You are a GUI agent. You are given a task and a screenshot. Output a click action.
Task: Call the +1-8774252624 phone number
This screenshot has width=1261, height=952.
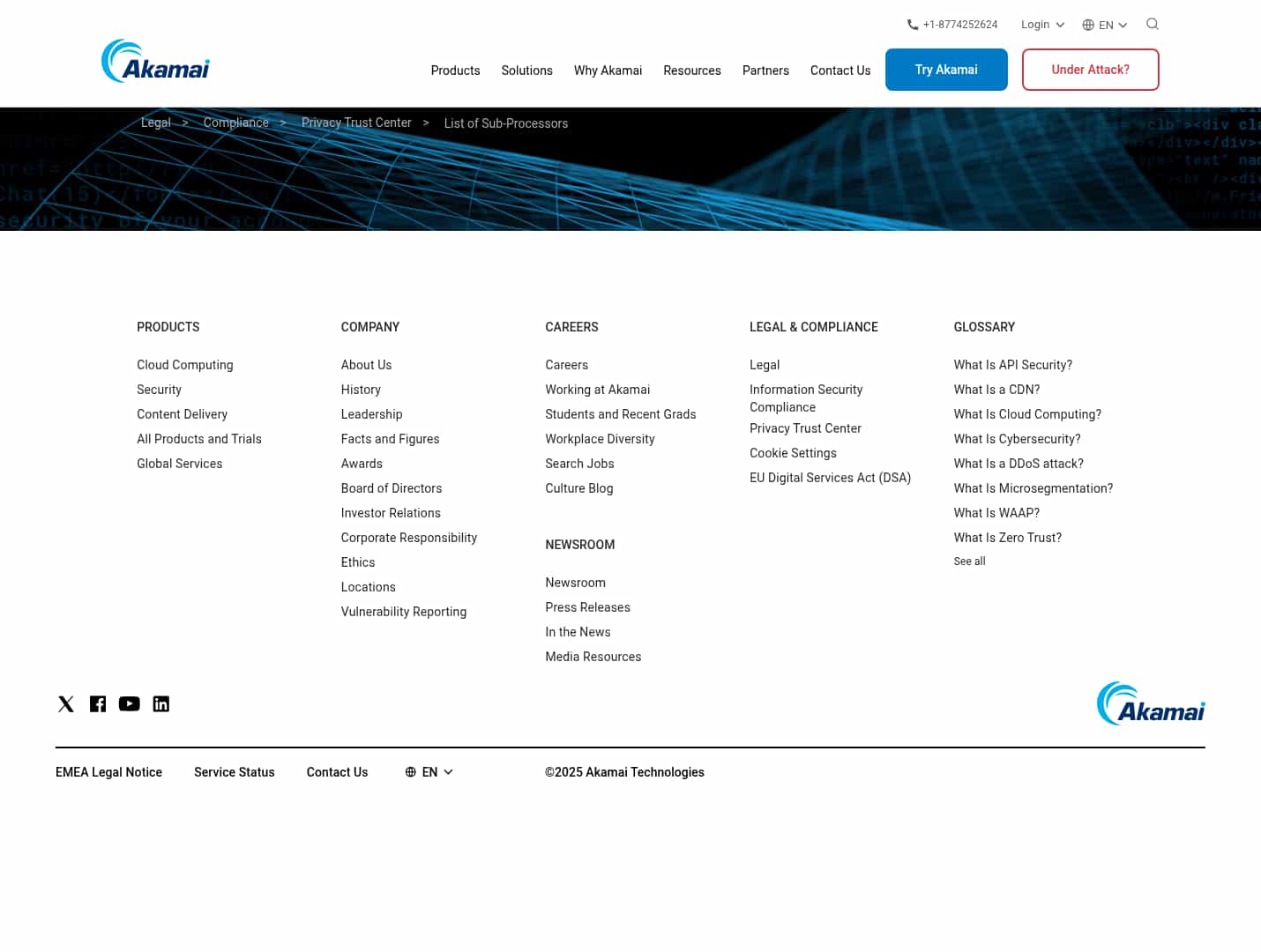960,25
